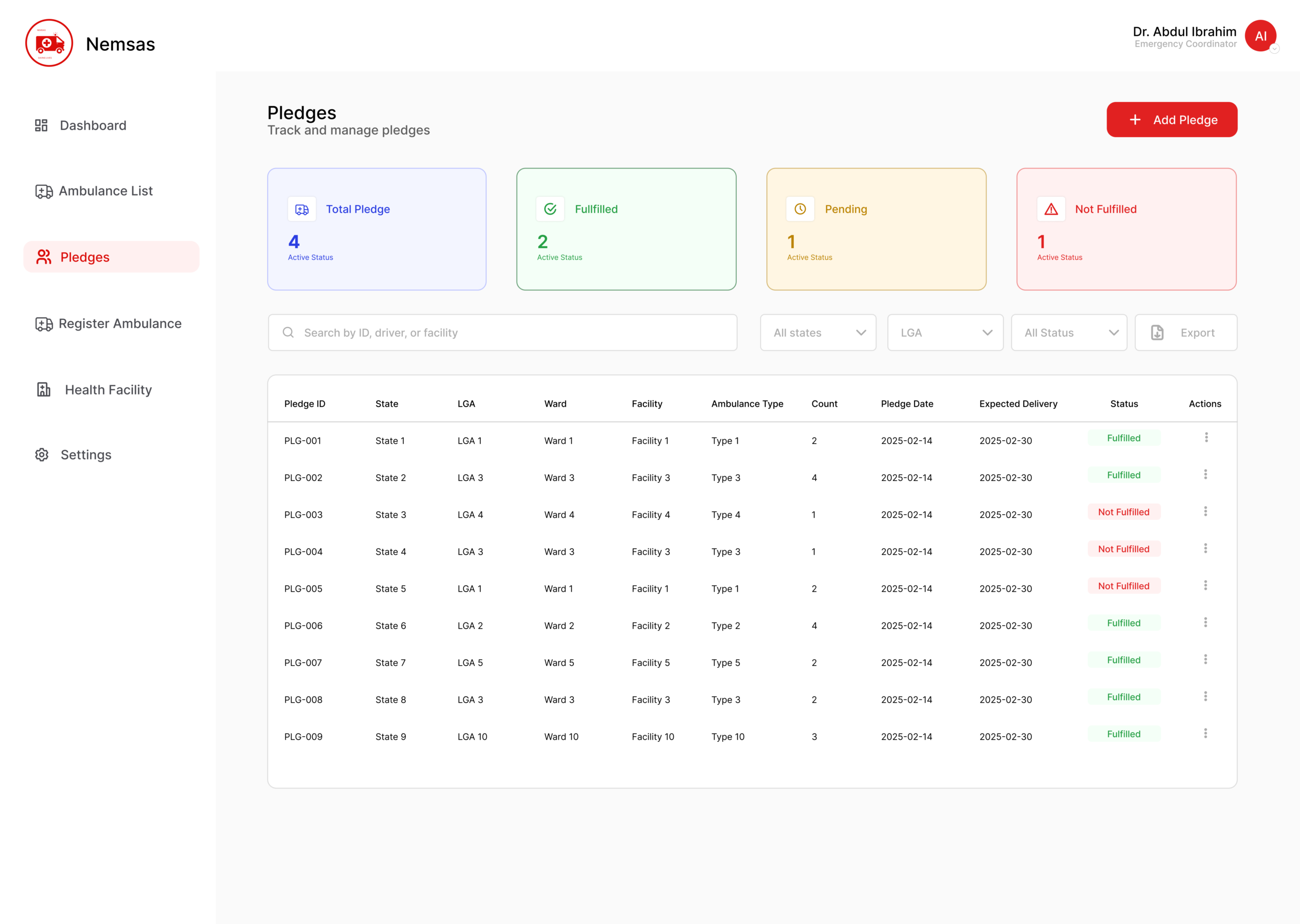Click the Nemsas ambulance logo

(49, 43)
